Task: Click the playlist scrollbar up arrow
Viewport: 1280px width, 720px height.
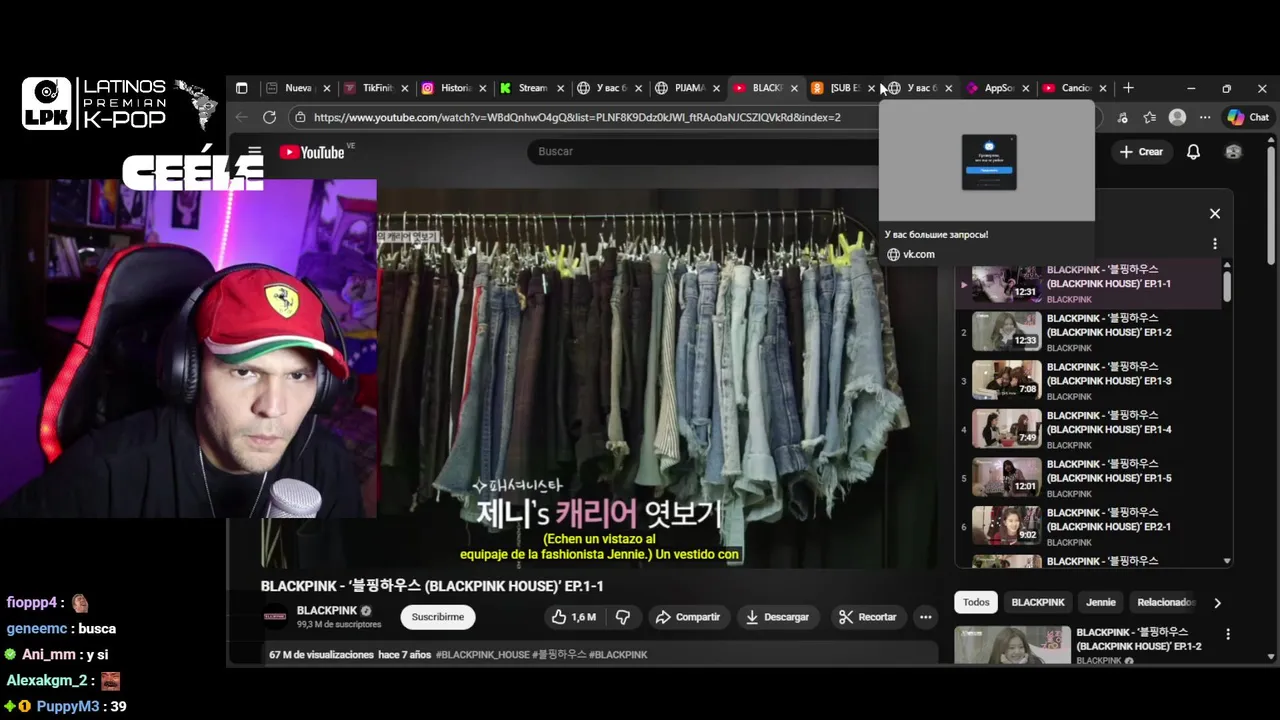Action: (1227, 265)
